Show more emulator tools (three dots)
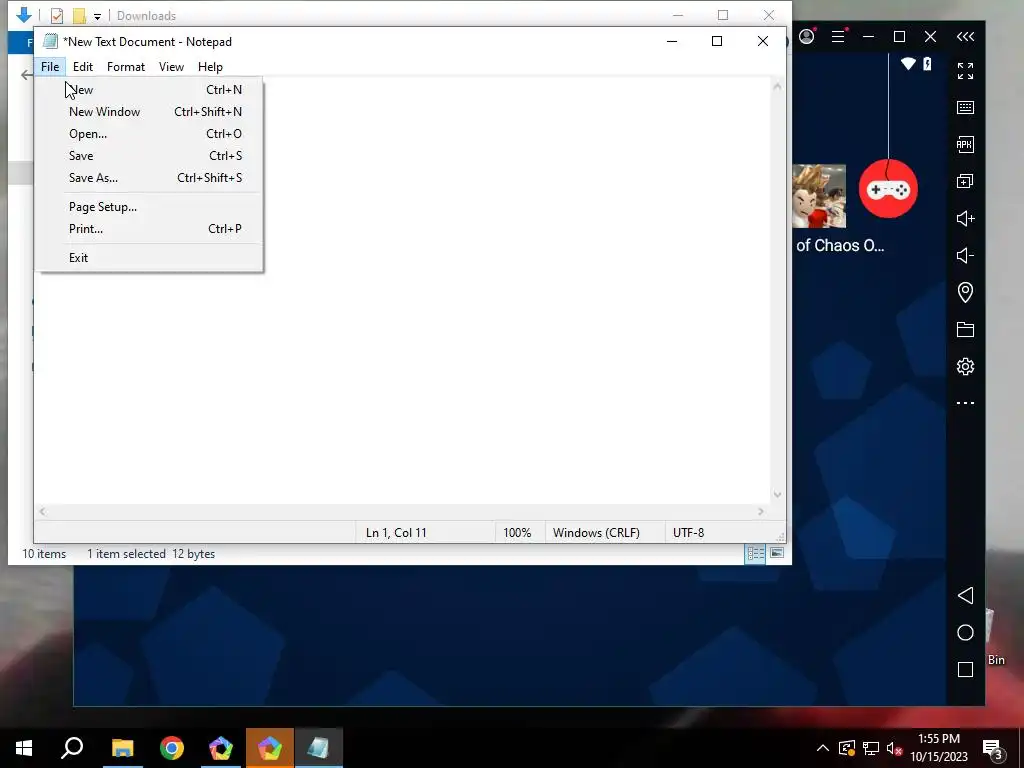The height and width of the screenshot is (768, 1024). tap(965, 403)
